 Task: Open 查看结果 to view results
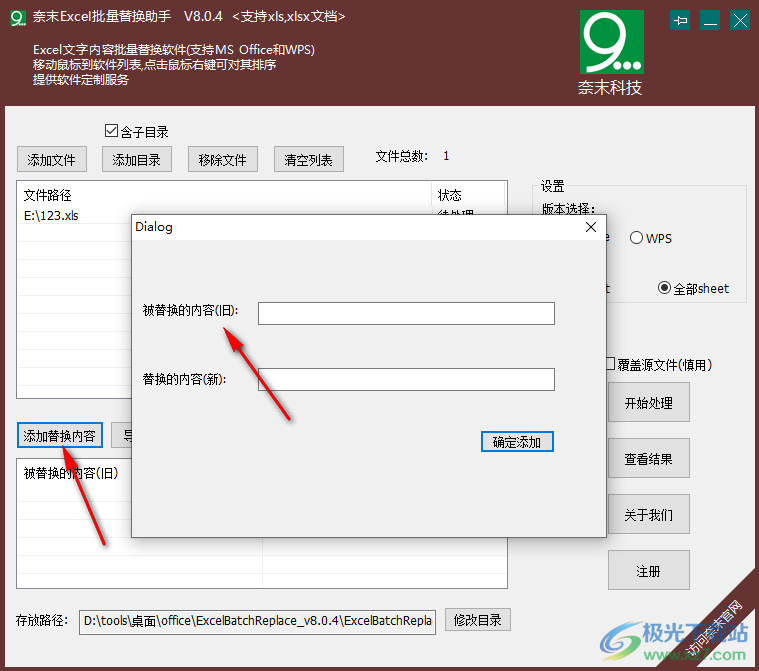[x=648, y=458]
